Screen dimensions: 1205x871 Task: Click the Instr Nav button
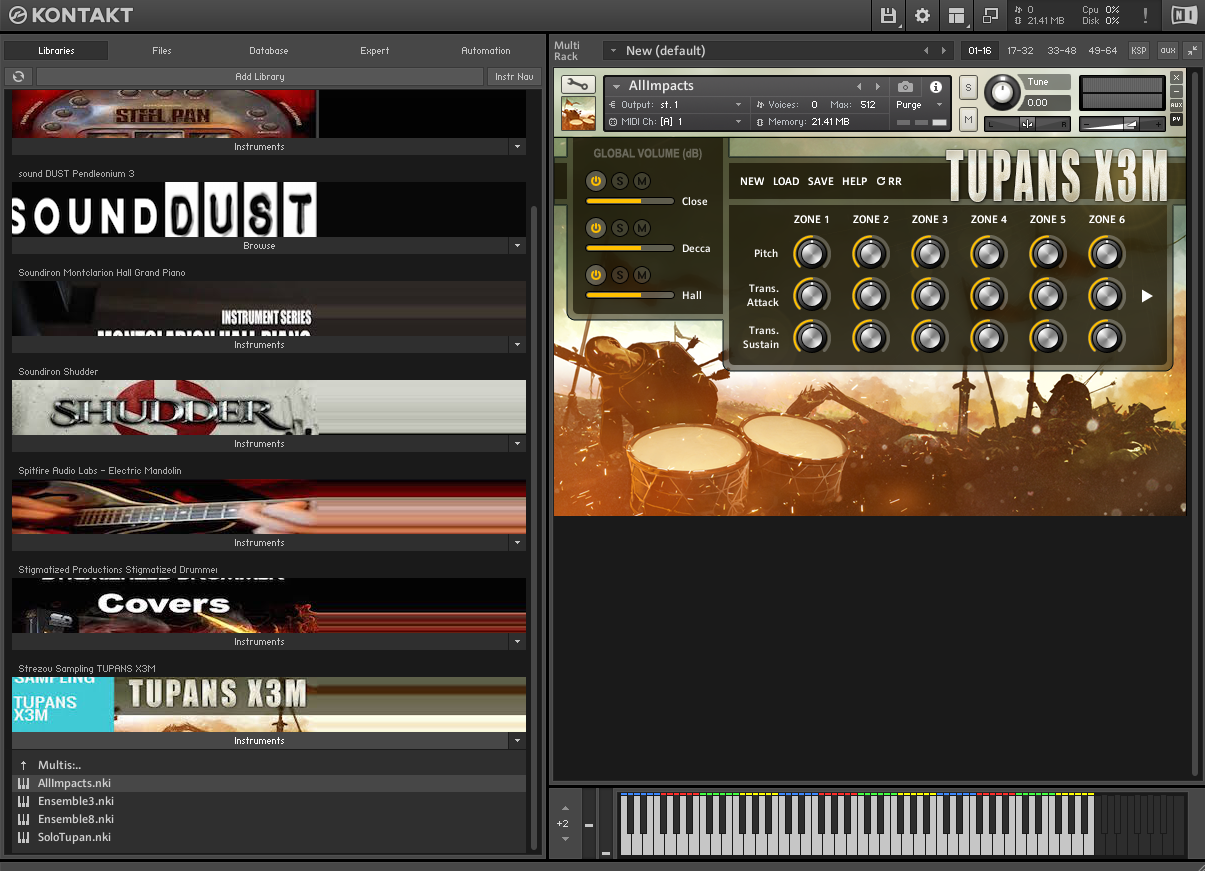(x=514, y=77)
